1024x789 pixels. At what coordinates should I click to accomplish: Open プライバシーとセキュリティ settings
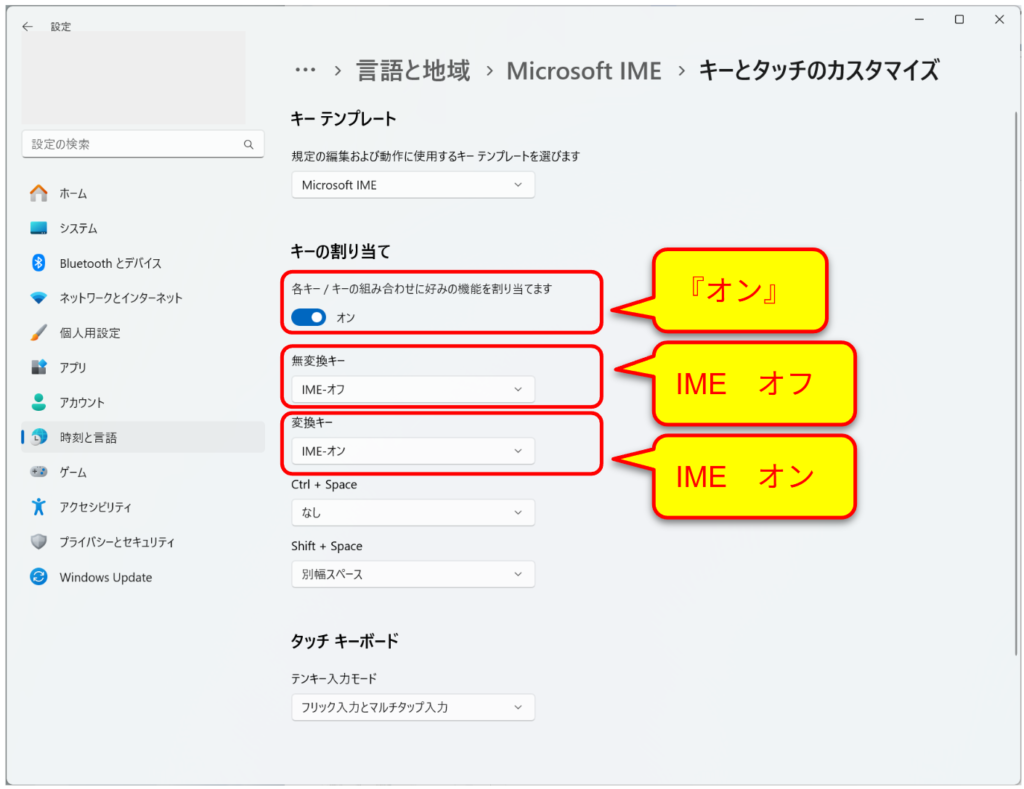tap(143, 541)
